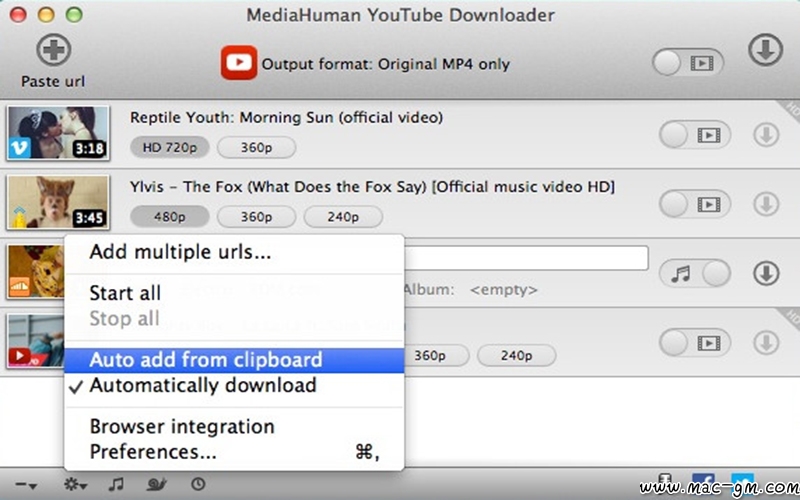Click title Reptile Youth: Morning Sun
800x500 pixels.
pos(286,118)
